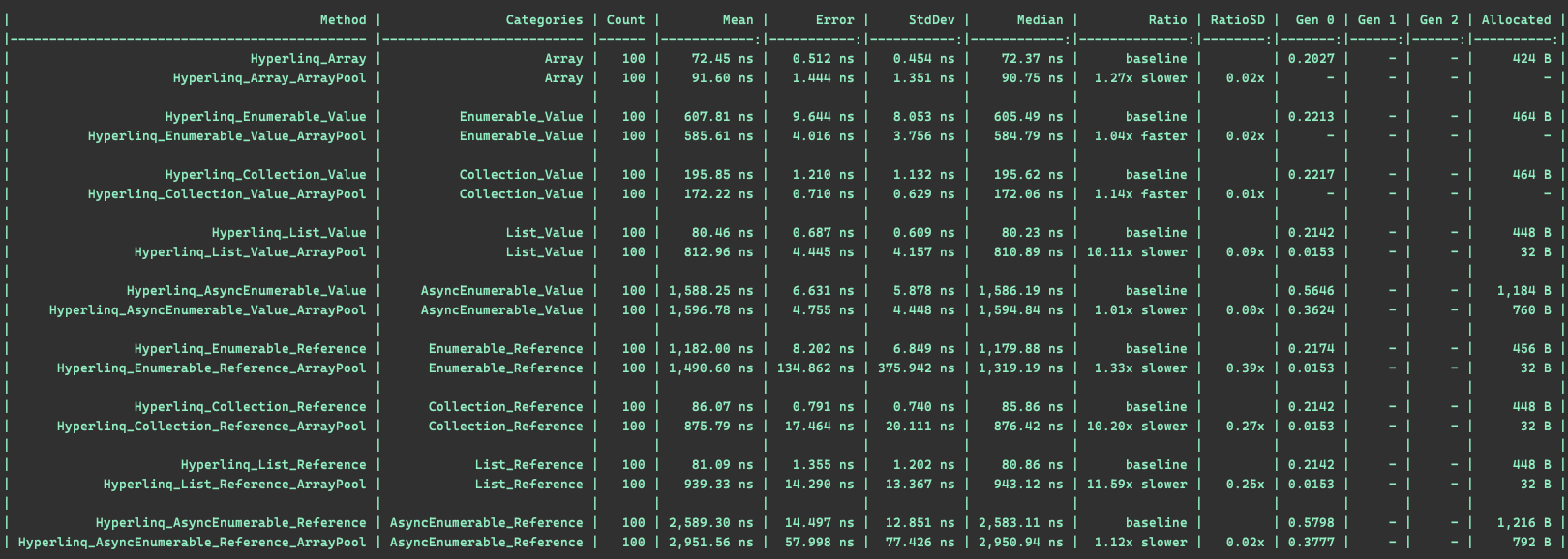Click the allocated value 424 B
This screenshot has width=1568, height=559.
click(1532, 58)
